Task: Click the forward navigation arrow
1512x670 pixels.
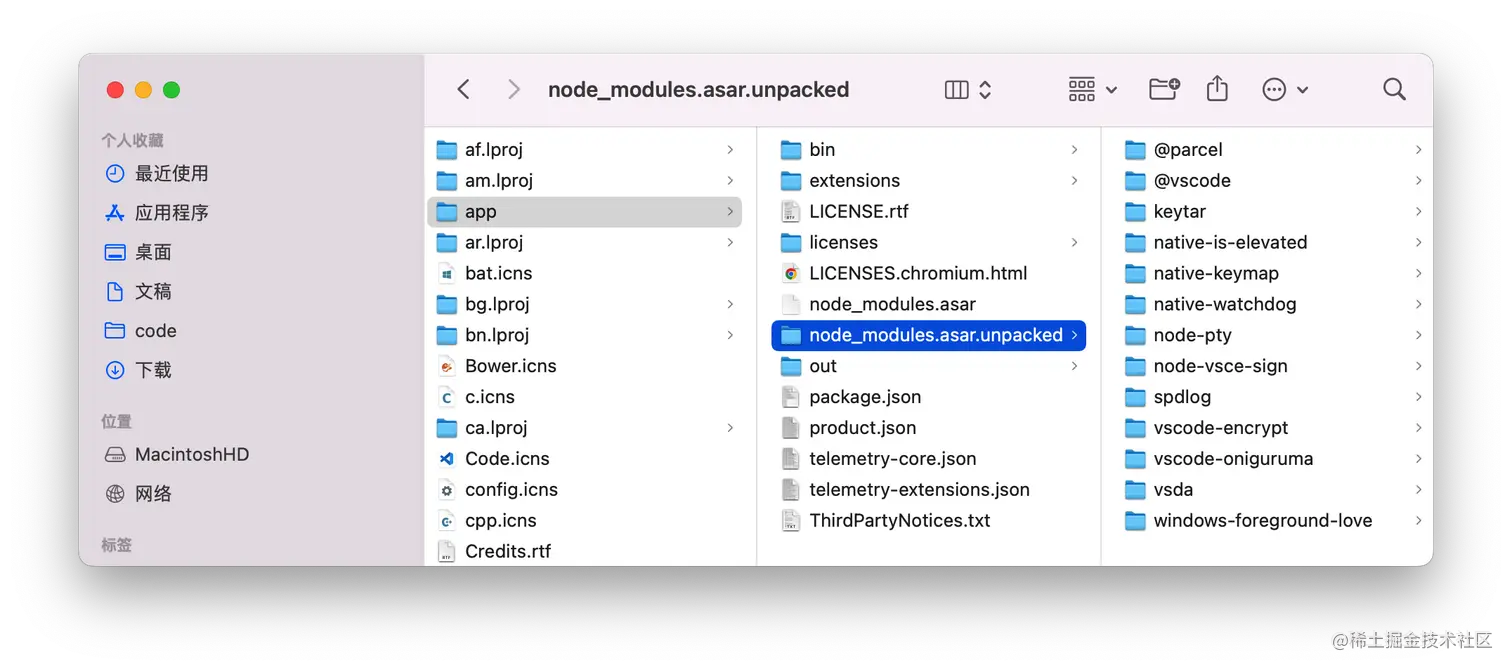Action: [x=513, y=89]
